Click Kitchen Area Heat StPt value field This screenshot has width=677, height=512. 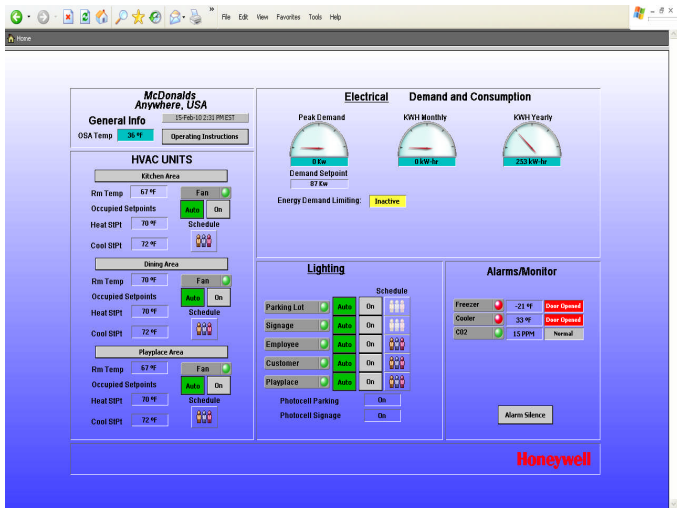point(149,224)
